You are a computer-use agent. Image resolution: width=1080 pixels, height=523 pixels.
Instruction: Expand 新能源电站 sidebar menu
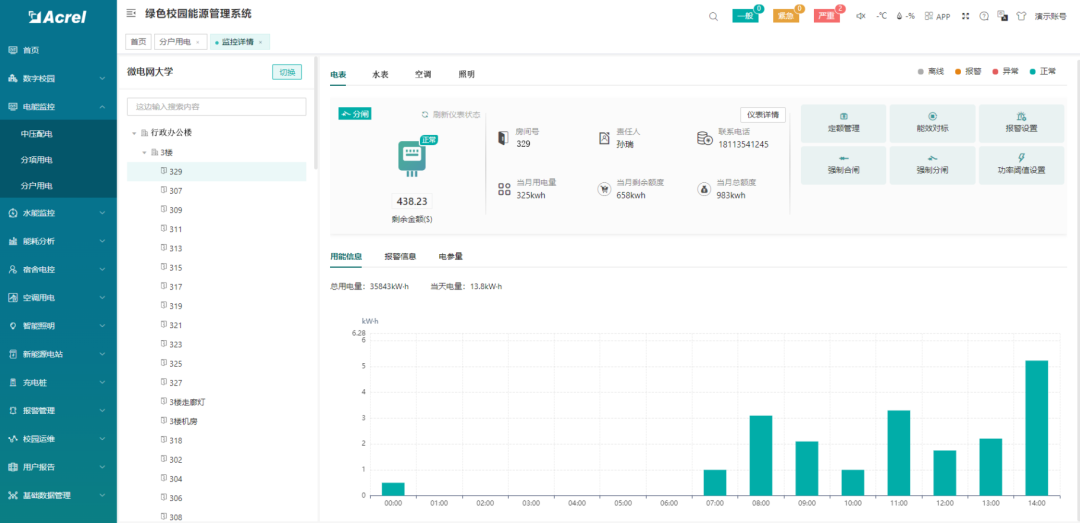pos(59,354)
